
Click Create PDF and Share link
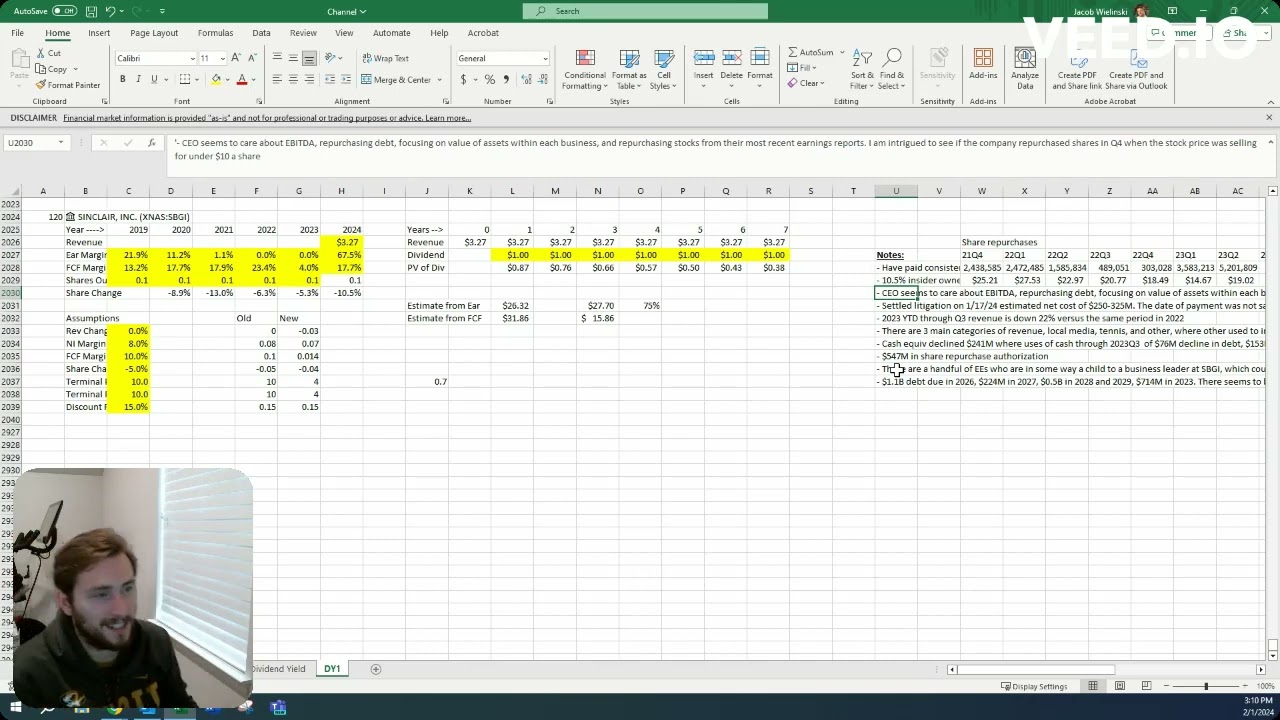point(1077,69)
